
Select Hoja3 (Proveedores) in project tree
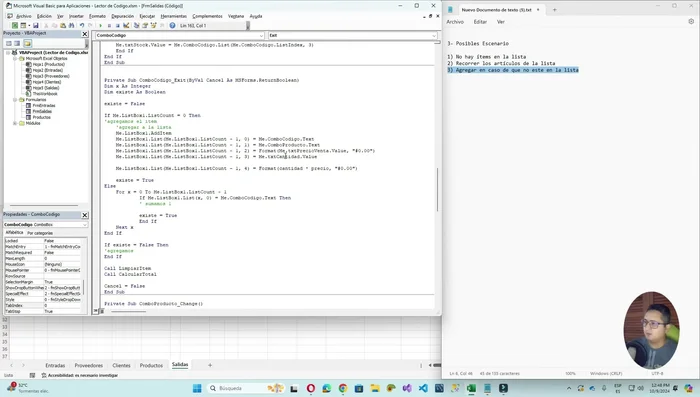50,76
